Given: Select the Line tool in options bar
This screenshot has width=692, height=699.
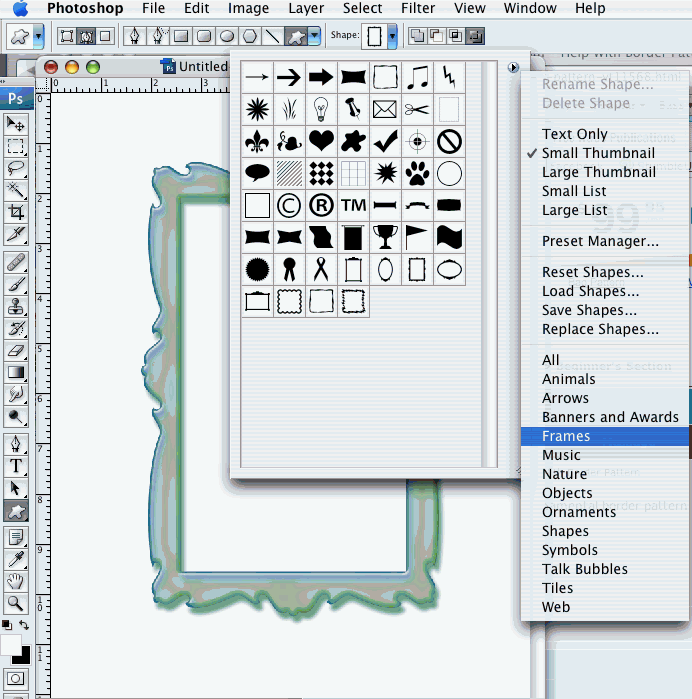Looking at the screenshot, I should tap(272, 36).
